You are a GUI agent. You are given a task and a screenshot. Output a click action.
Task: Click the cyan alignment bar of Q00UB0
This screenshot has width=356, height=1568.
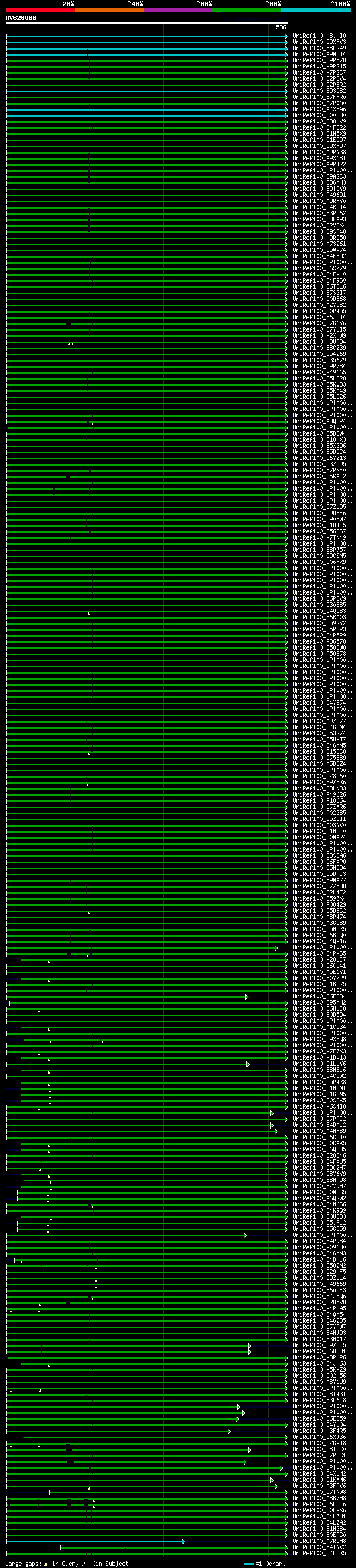tap(146, 115)
